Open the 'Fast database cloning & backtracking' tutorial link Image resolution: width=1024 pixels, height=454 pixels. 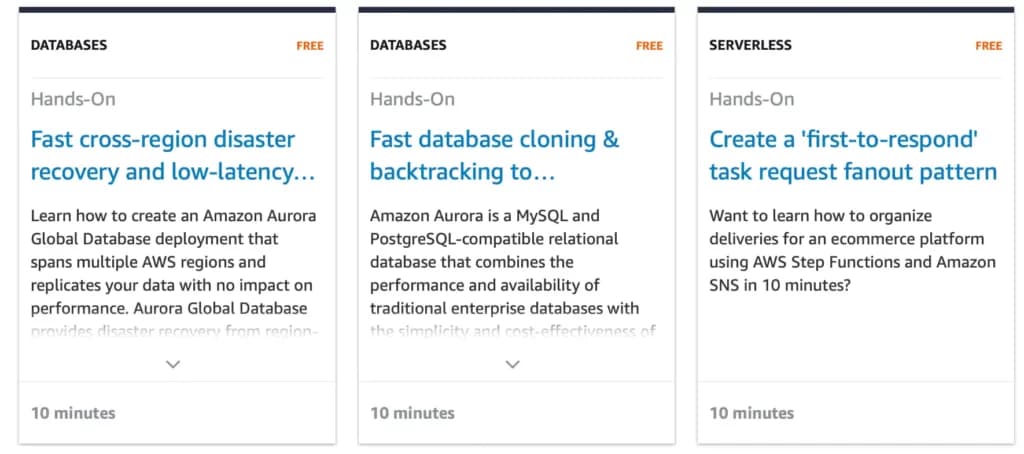[495, 155]
